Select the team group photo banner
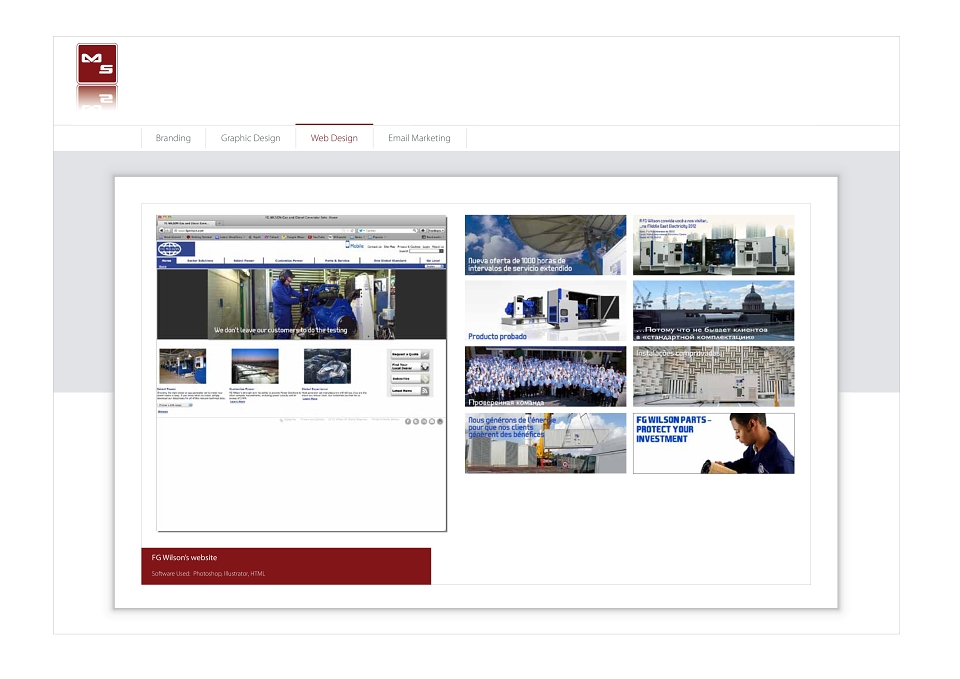This screenshot has height=679, width=960. pyautogui.click(x=546, y=377)
